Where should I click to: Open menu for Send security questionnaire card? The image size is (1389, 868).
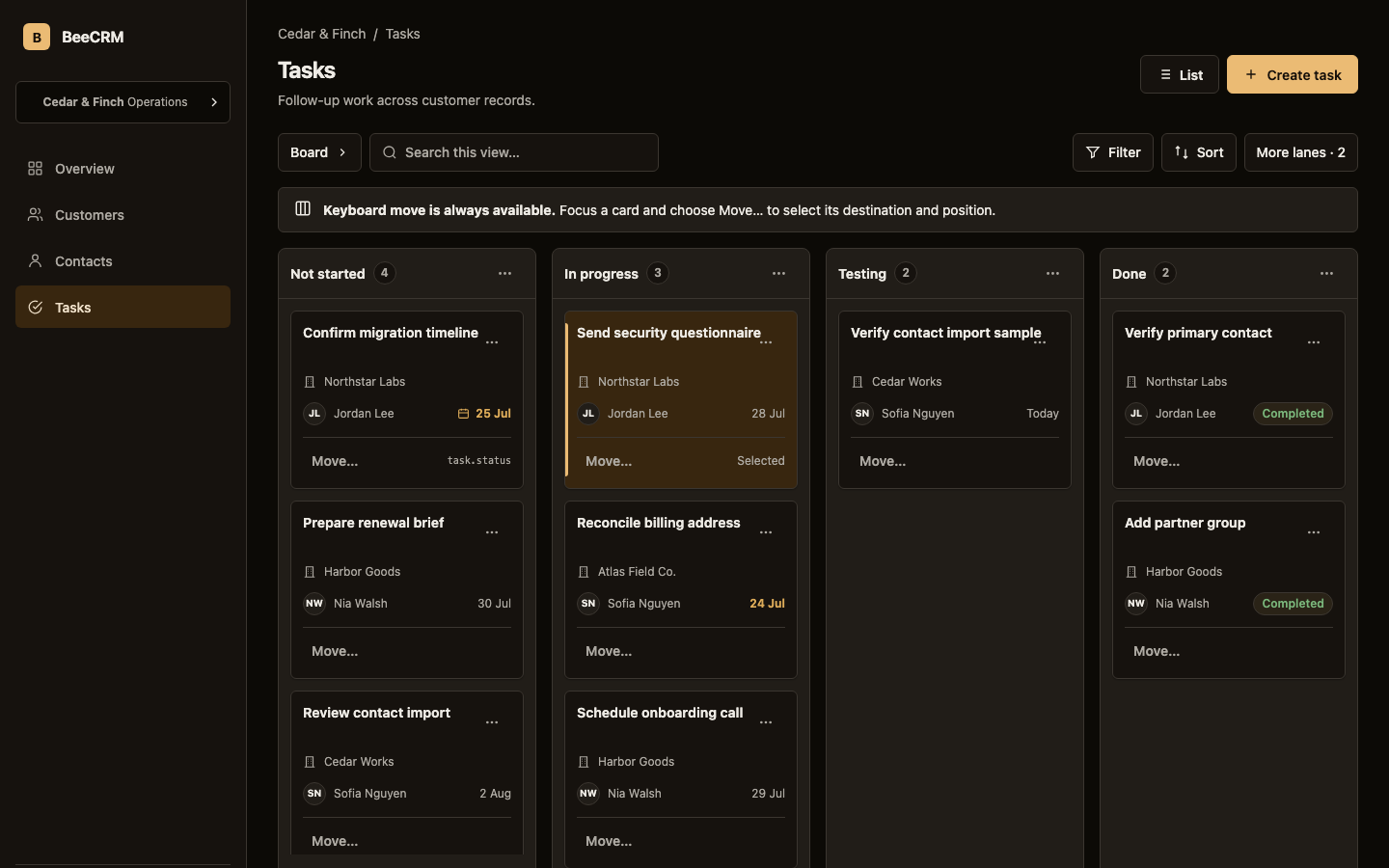tap(766, 342)
